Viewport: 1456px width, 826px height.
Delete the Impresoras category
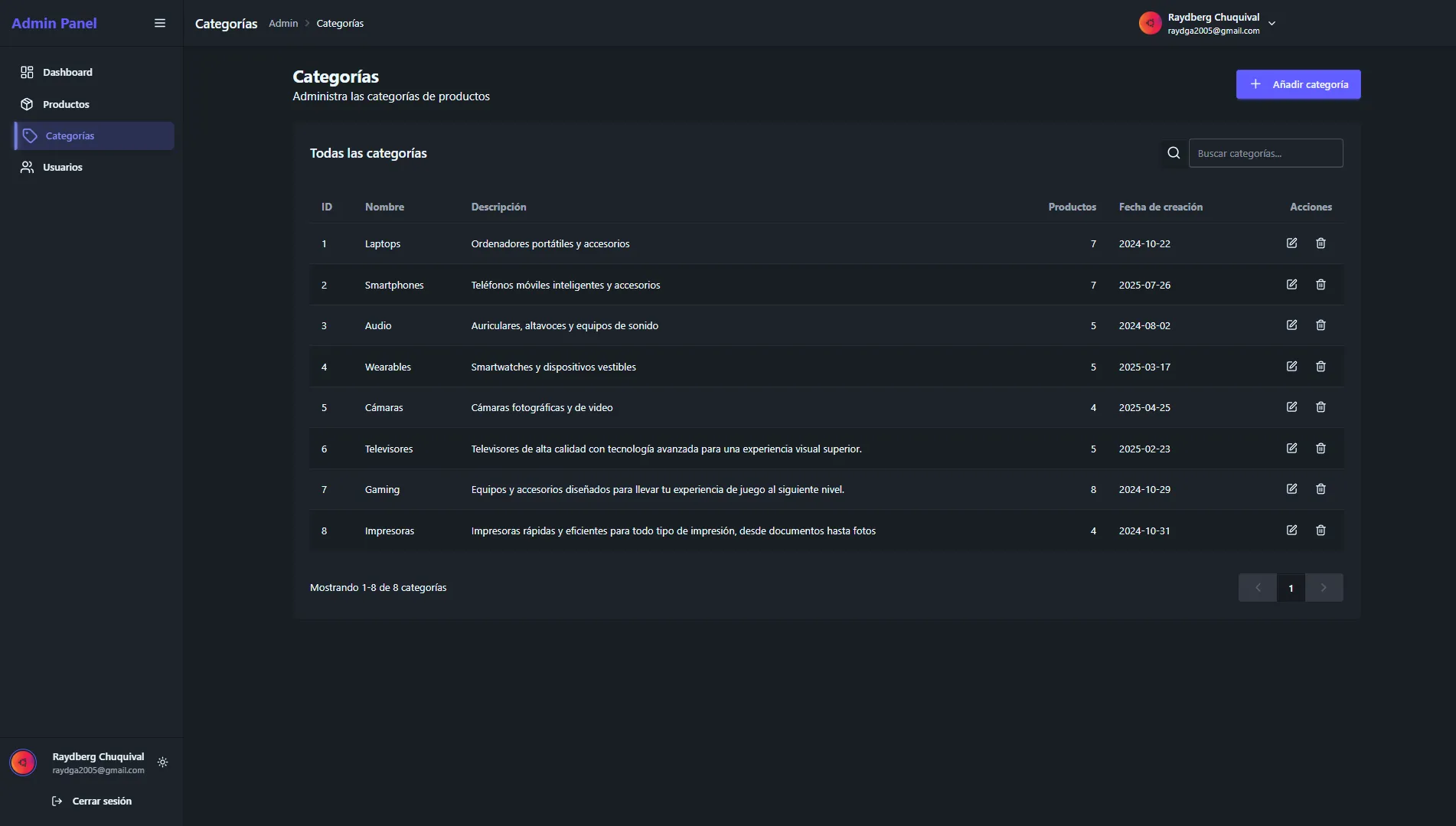(1321, 531)
